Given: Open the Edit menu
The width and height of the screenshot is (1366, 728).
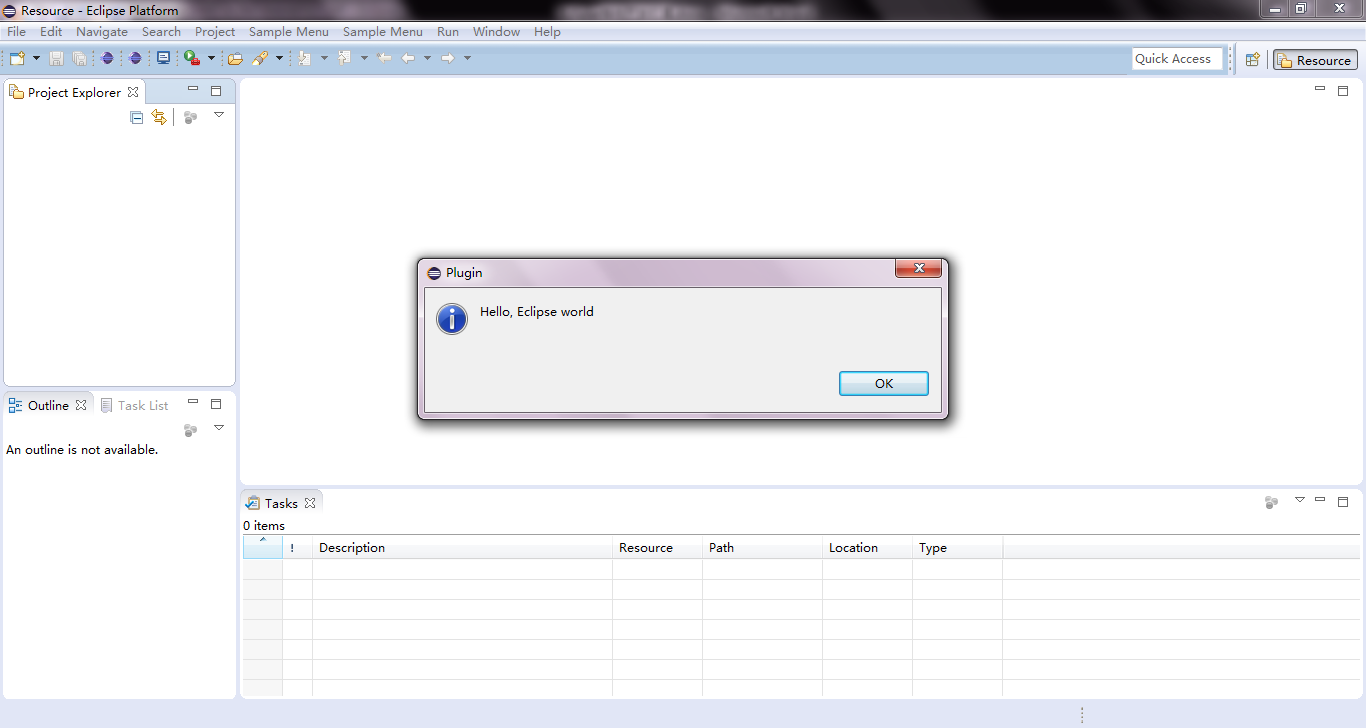Looking at the screenshot, I should coord(51,32).
